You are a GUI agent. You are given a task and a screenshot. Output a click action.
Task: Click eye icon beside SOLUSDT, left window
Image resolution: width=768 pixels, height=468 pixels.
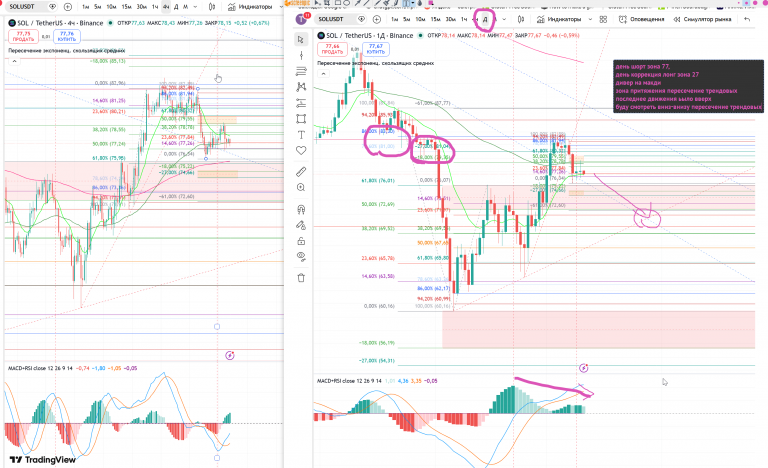click(x=52, y=7)
